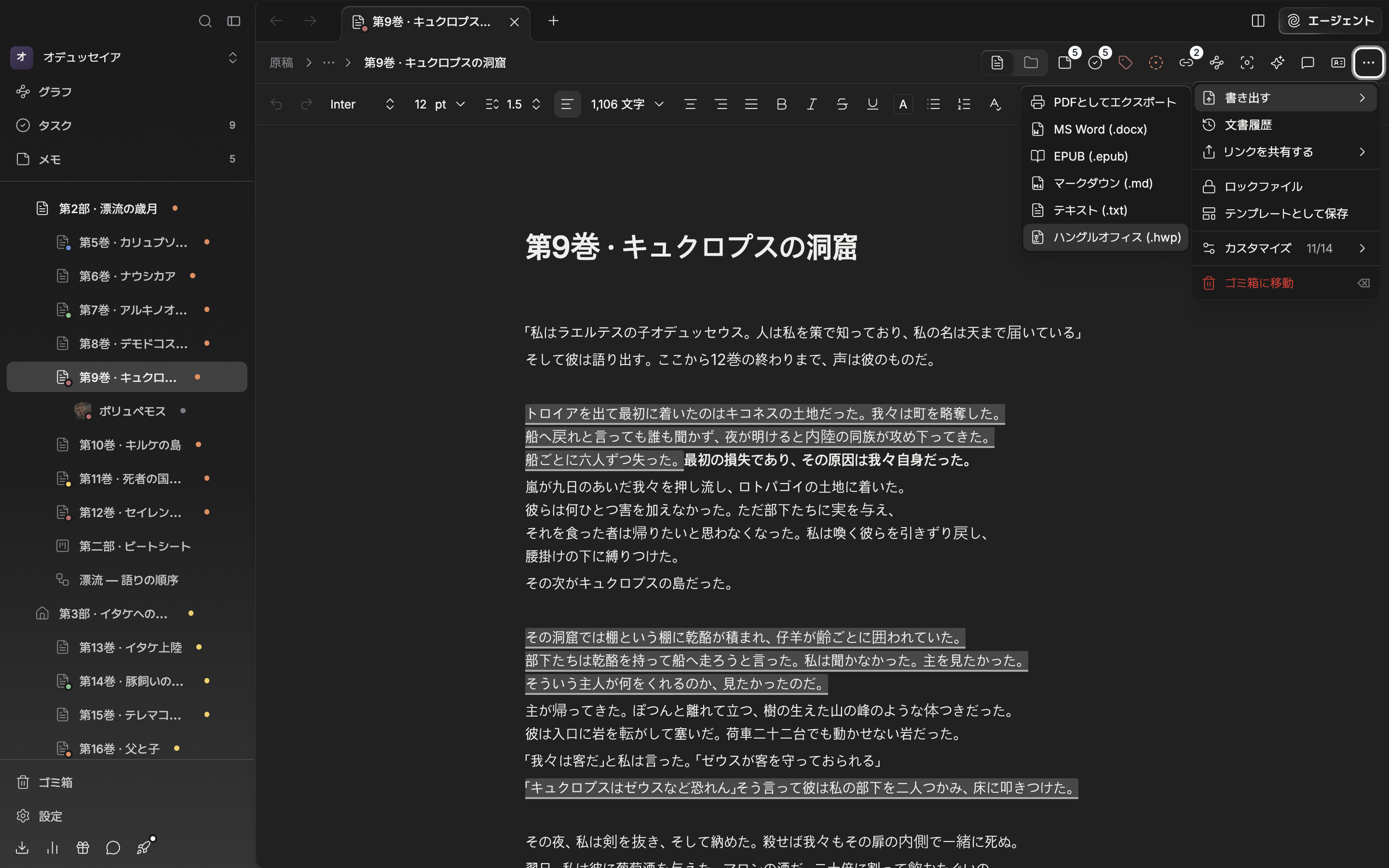The height and width of the screenshot is (868, 1389).
Task: Open the オデュッセイア project switcher
Action: coord(124,57)
